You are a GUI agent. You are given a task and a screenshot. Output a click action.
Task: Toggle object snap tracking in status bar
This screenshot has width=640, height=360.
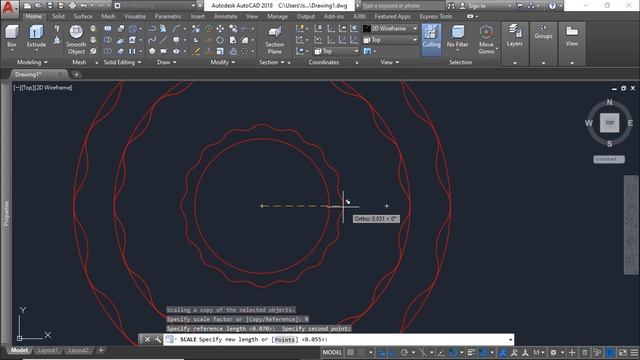click(441, 352)
